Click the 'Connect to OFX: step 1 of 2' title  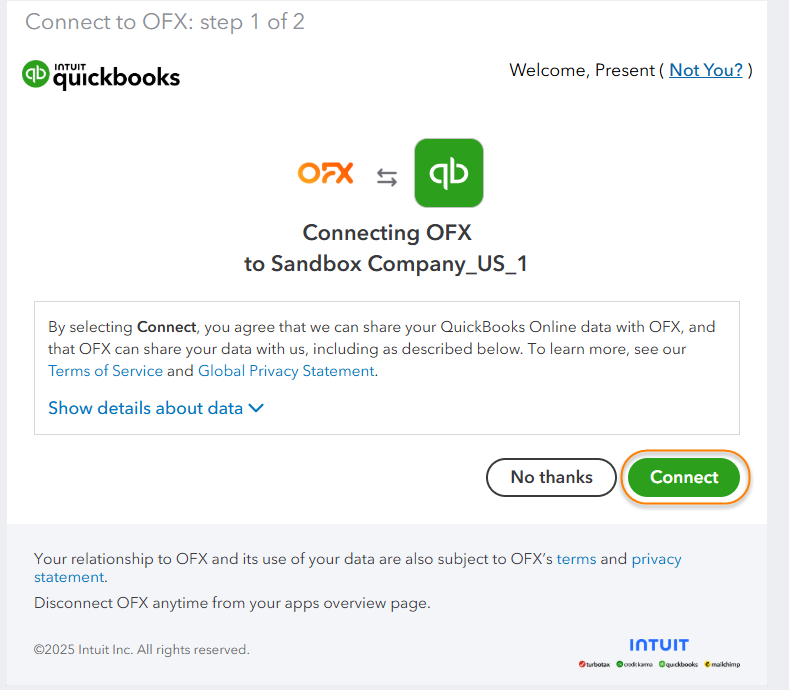click(x=165, y=22)
